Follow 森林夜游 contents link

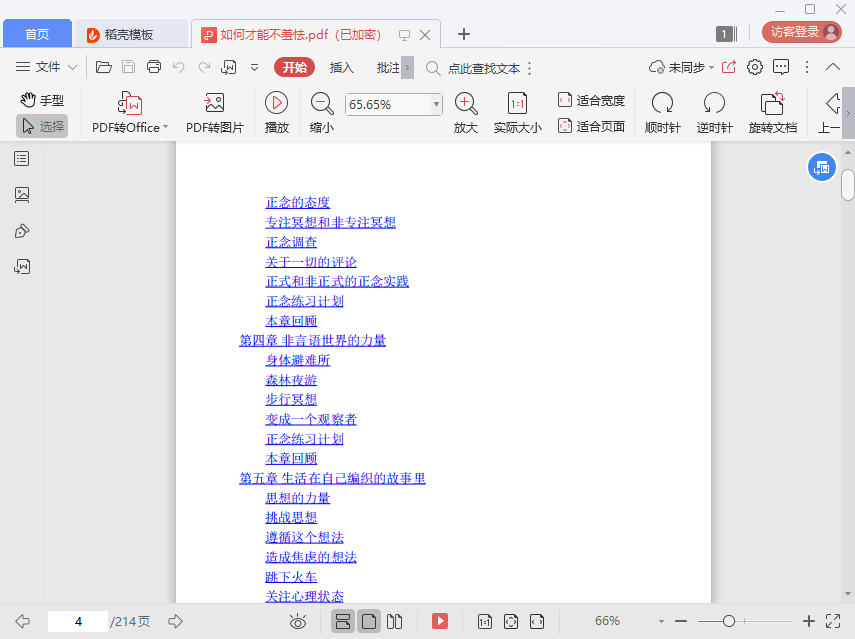tap(291, 380)
